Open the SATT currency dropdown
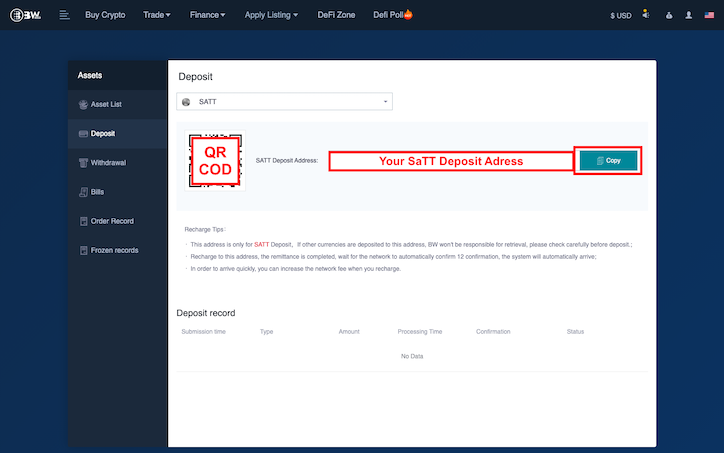This screenshot has height=453, width=724. (284, 102)
